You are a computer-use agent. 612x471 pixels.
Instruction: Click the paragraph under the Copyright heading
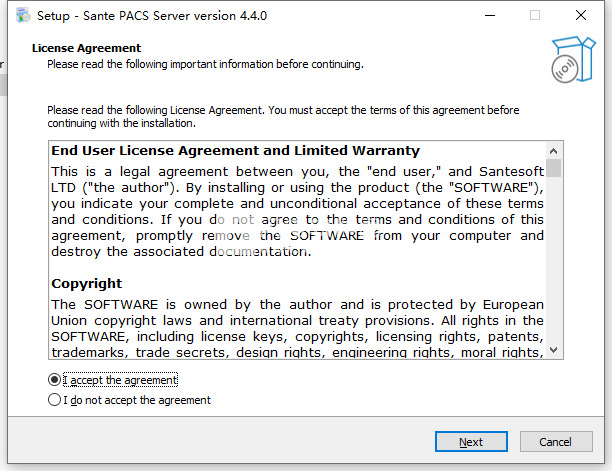point(297,328)
